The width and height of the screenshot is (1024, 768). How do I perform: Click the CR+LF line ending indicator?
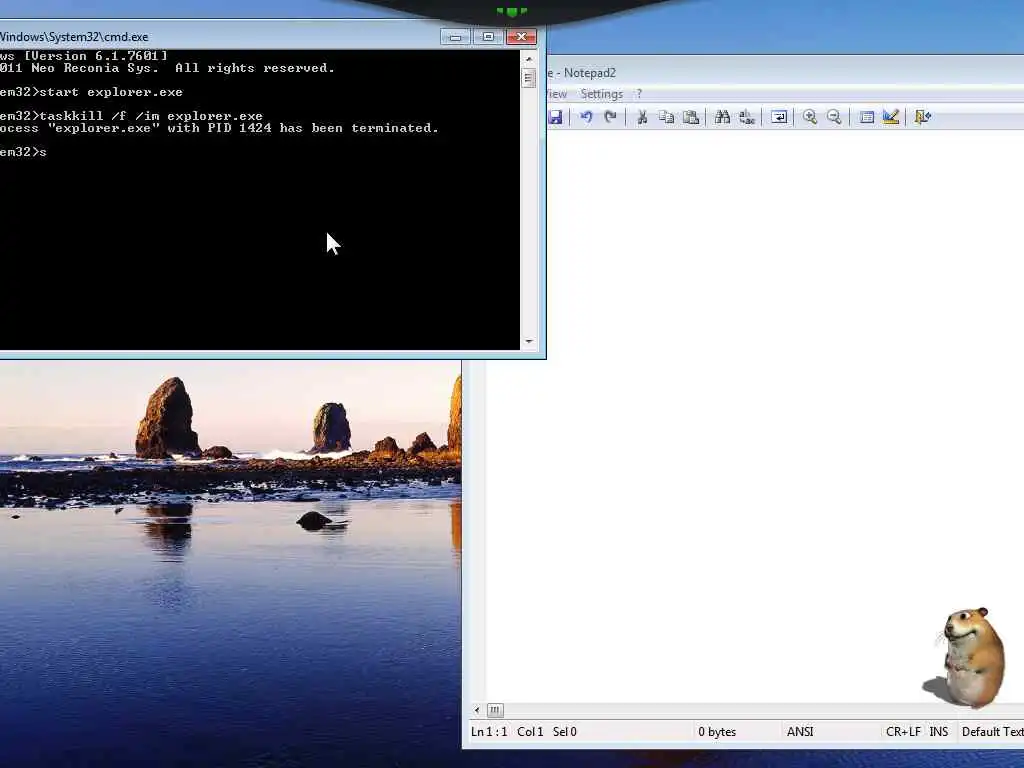(903, 731)
